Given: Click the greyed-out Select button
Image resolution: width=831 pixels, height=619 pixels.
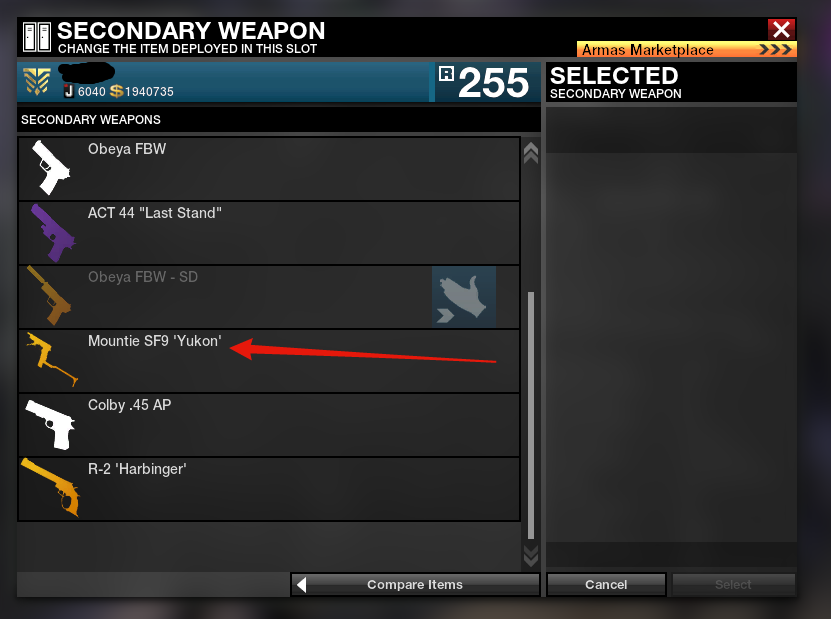Looking at the screenshot, I should coord(733,585).
